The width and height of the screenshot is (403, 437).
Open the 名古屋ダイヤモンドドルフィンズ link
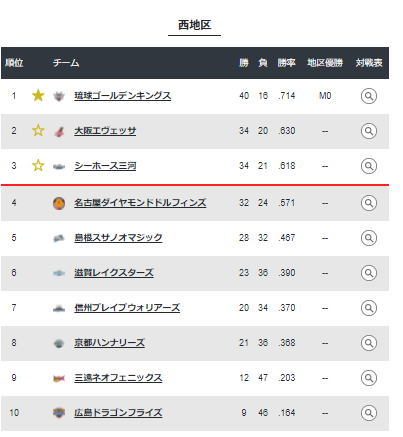click(140, 203)
